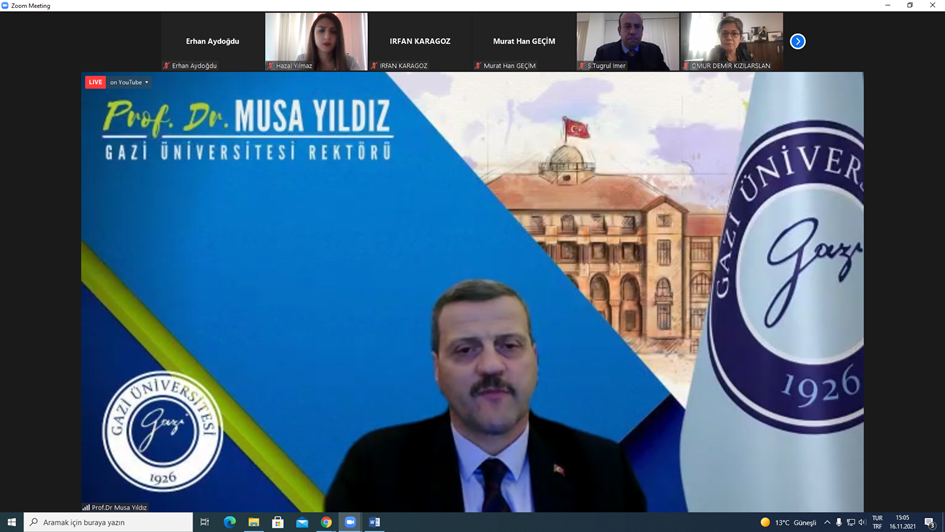The height and width of the screenshot is (532, 945).
Task: Open the volume control in the system tray
Action: (x=861, y=522)
